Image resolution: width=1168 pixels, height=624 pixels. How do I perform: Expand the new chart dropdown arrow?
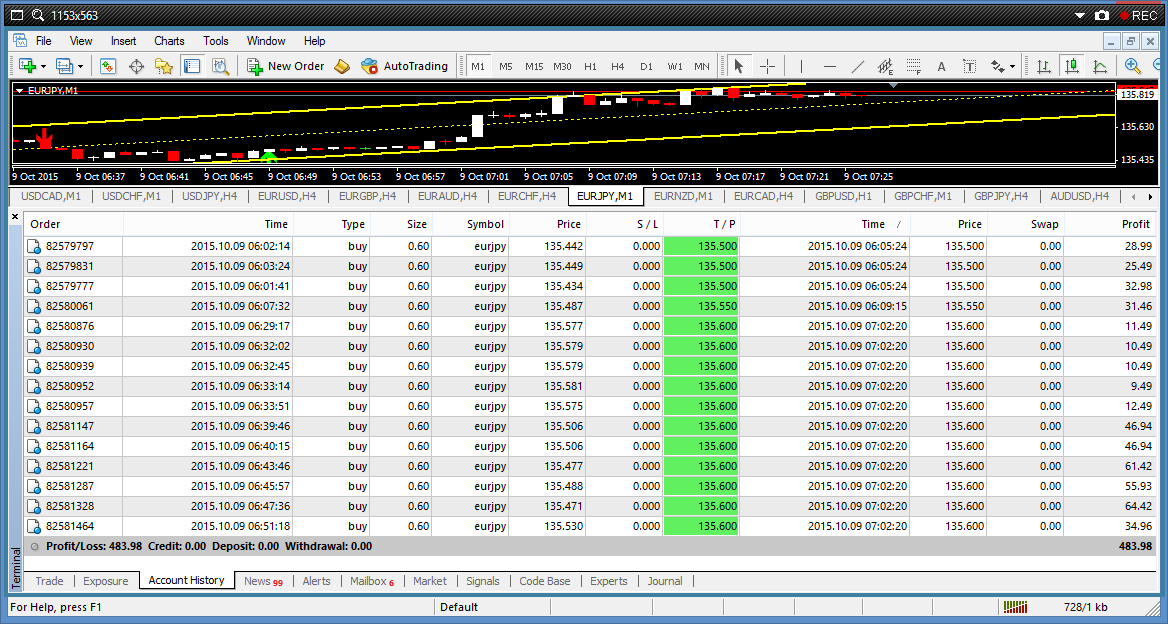43,67
